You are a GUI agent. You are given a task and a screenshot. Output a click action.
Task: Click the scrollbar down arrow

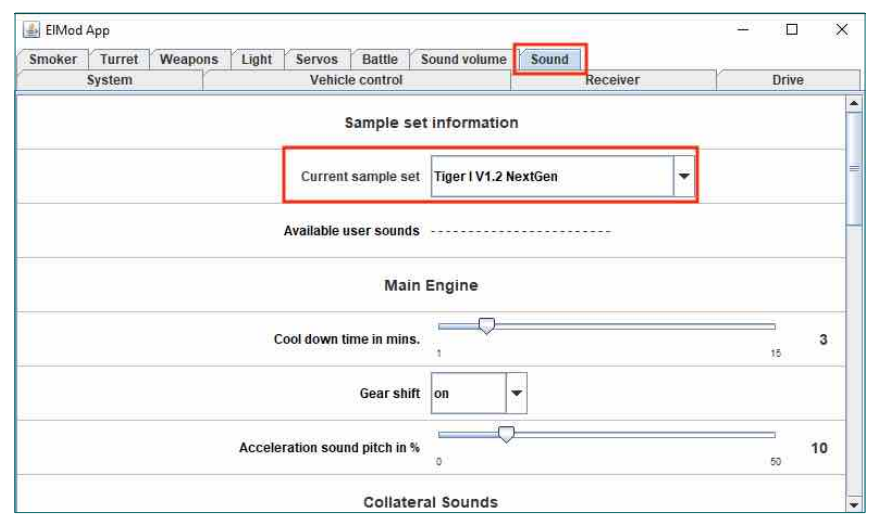click(854, 503)
